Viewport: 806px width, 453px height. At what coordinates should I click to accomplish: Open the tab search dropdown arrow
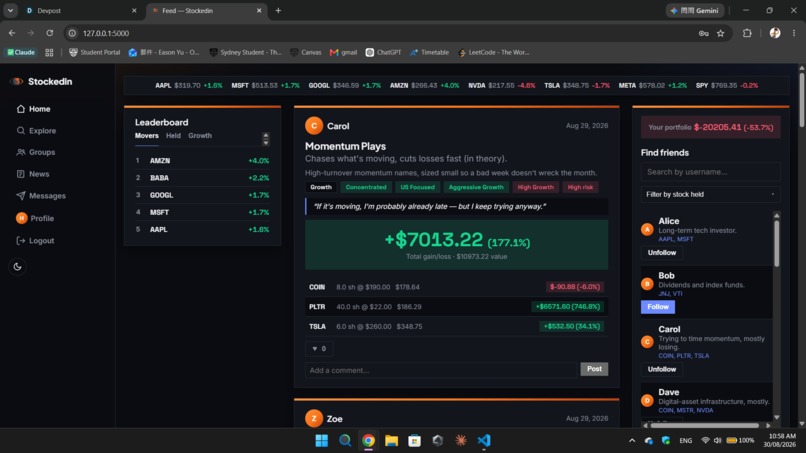tap(10, 10)
